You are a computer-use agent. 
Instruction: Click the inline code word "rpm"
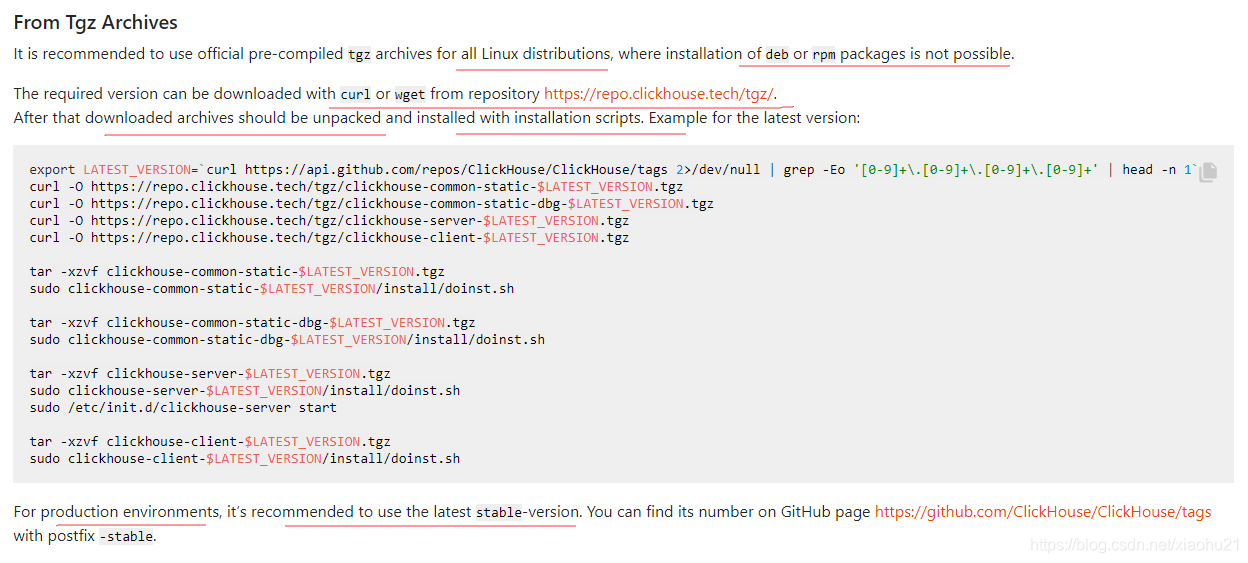coord(824,55)
